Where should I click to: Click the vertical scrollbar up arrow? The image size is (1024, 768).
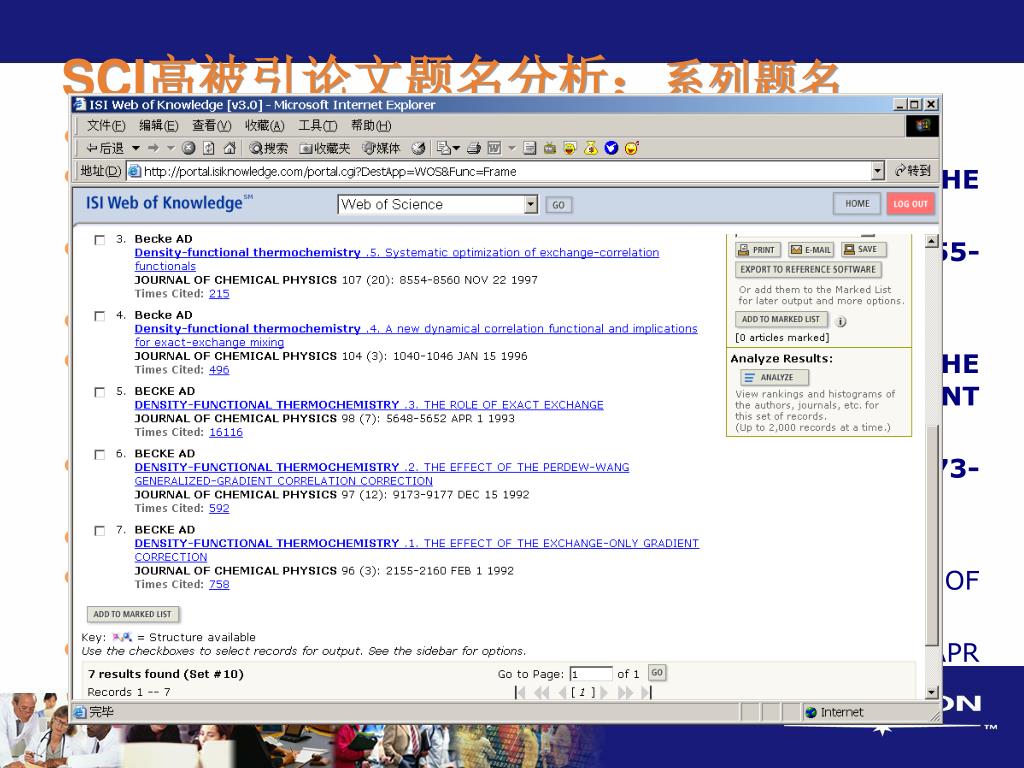coord(932,241)
